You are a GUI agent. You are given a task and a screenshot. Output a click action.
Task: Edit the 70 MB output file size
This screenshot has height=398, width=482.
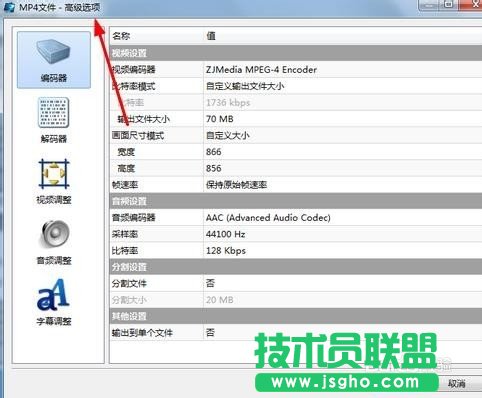[220, 119]
